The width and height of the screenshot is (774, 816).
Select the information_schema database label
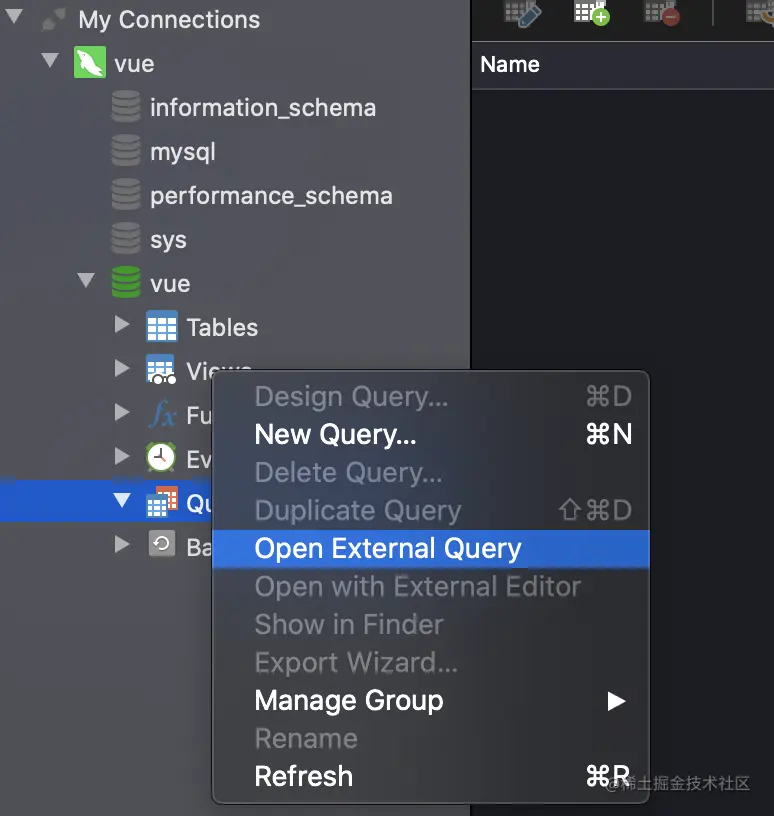[263, 108]
